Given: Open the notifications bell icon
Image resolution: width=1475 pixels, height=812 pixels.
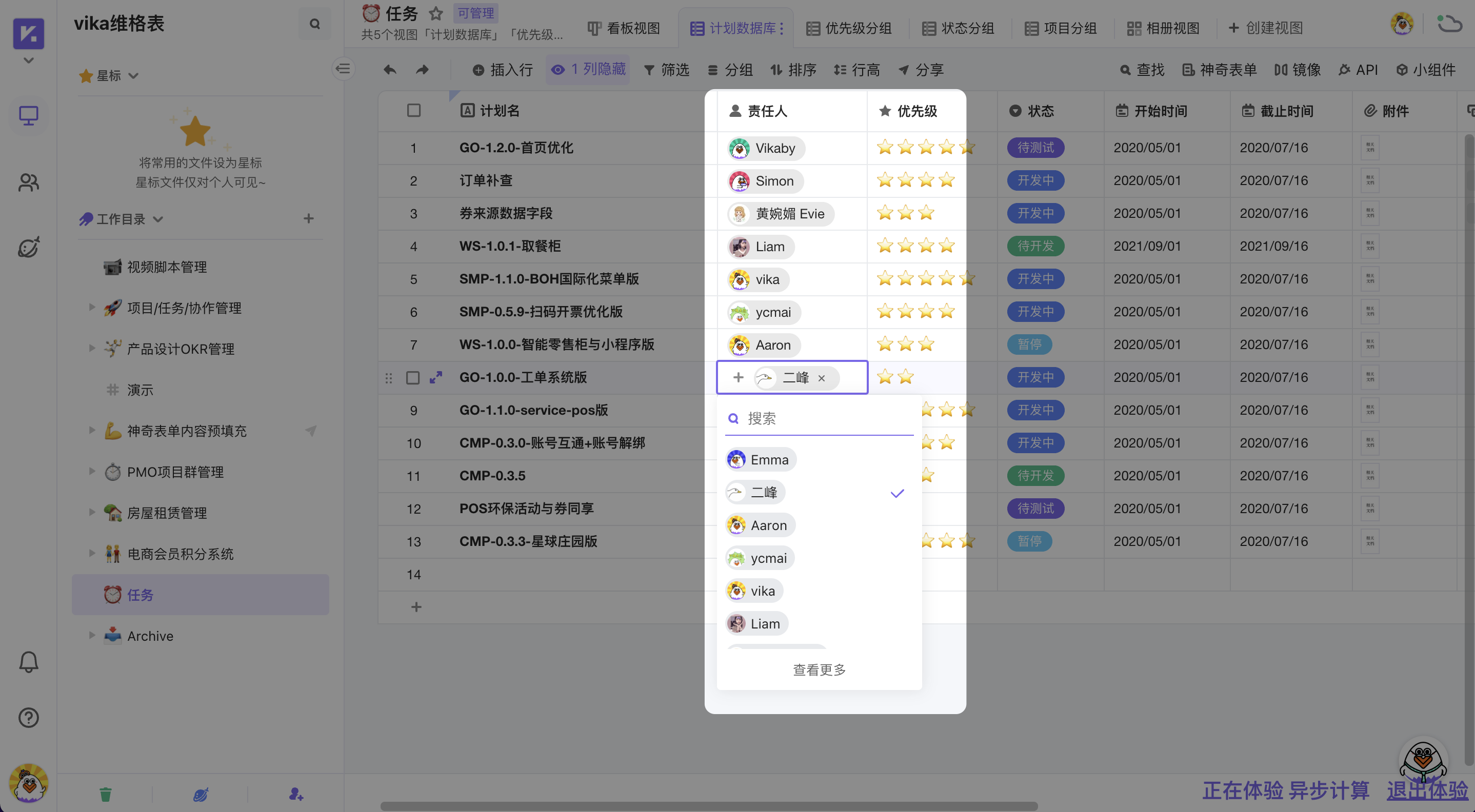Looking at the screenshot, I should click(28, 661).
